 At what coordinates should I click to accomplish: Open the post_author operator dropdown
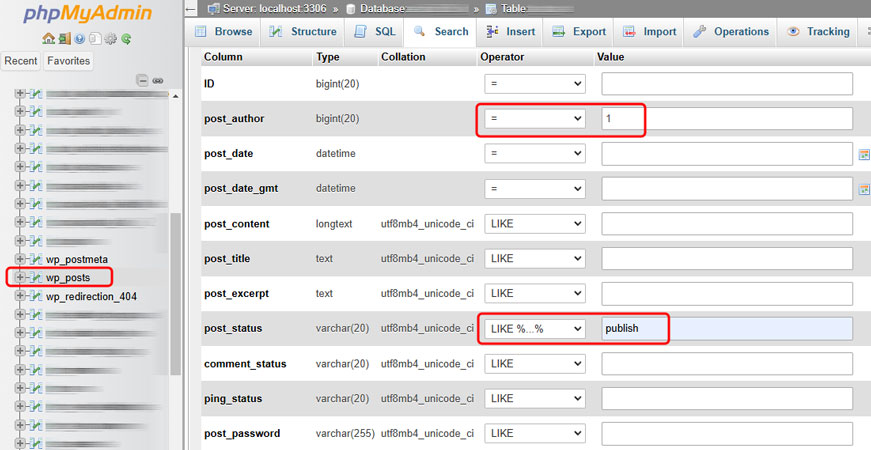point(535,119)
